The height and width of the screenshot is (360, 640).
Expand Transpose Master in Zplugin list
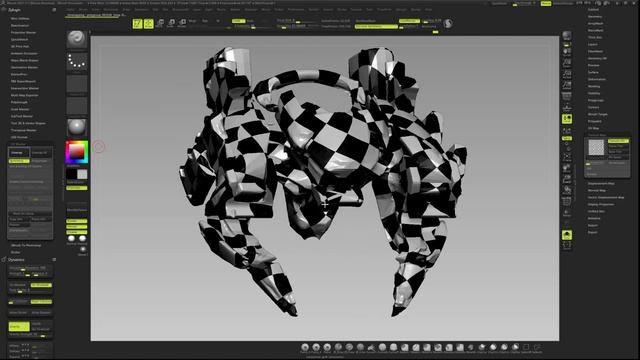[x=23, y=130]
